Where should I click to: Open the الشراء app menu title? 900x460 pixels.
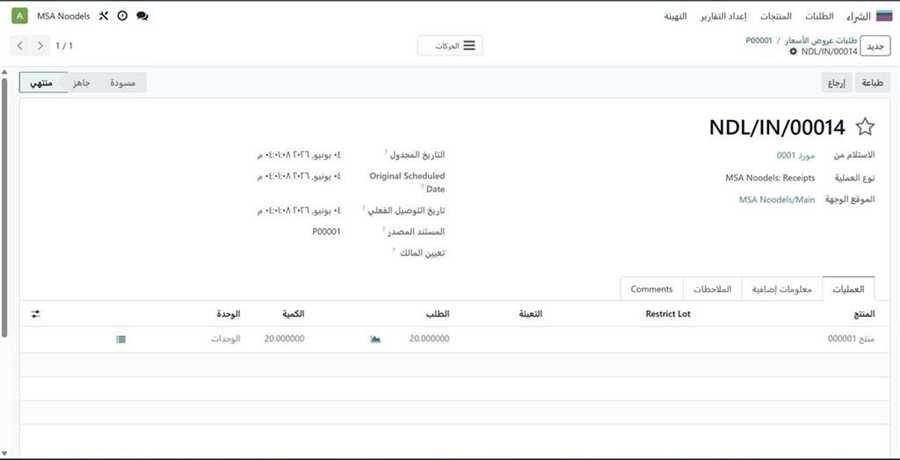coord(858,16)
